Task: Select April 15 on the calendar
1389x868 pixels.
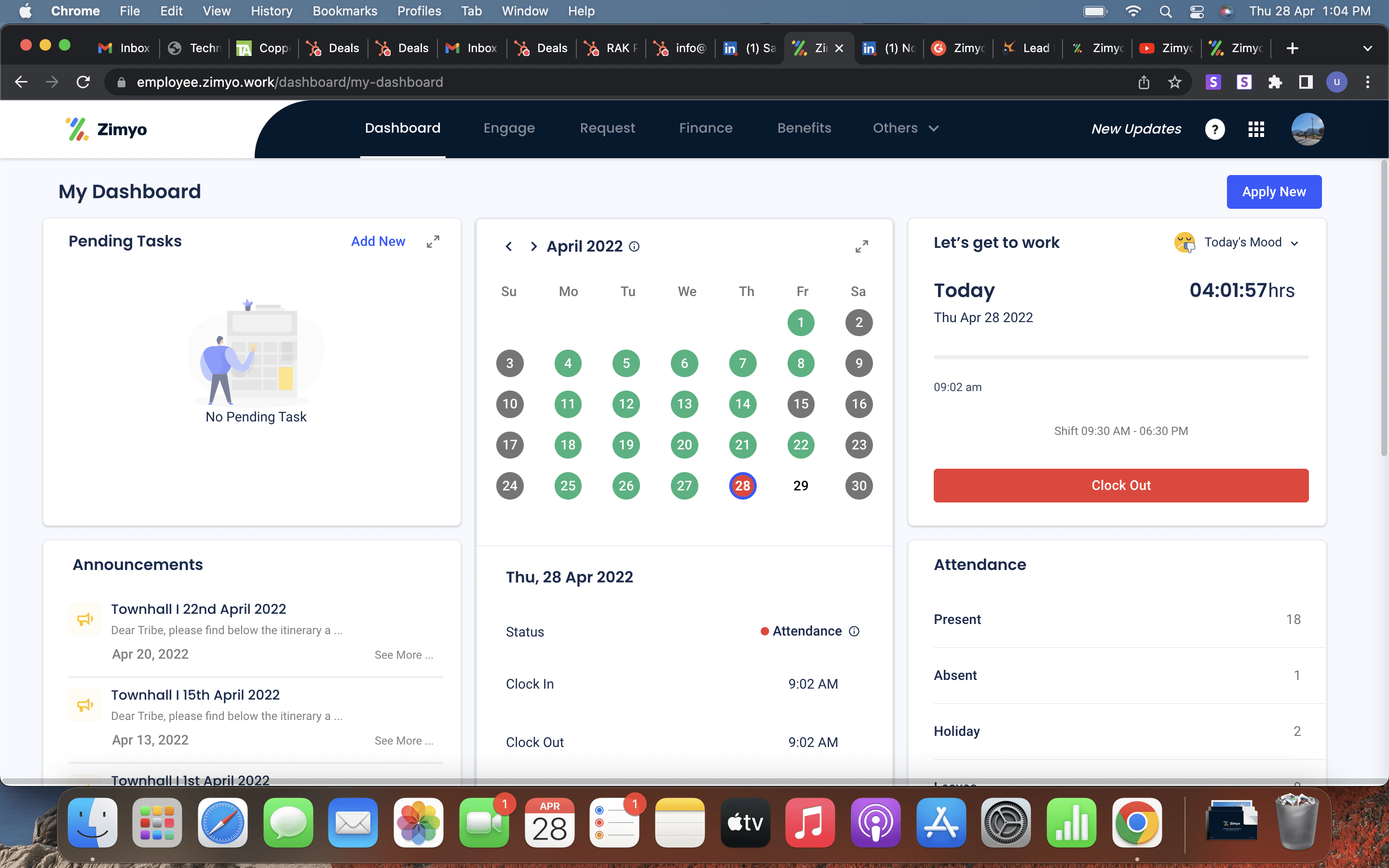Action: click(801, 404)
